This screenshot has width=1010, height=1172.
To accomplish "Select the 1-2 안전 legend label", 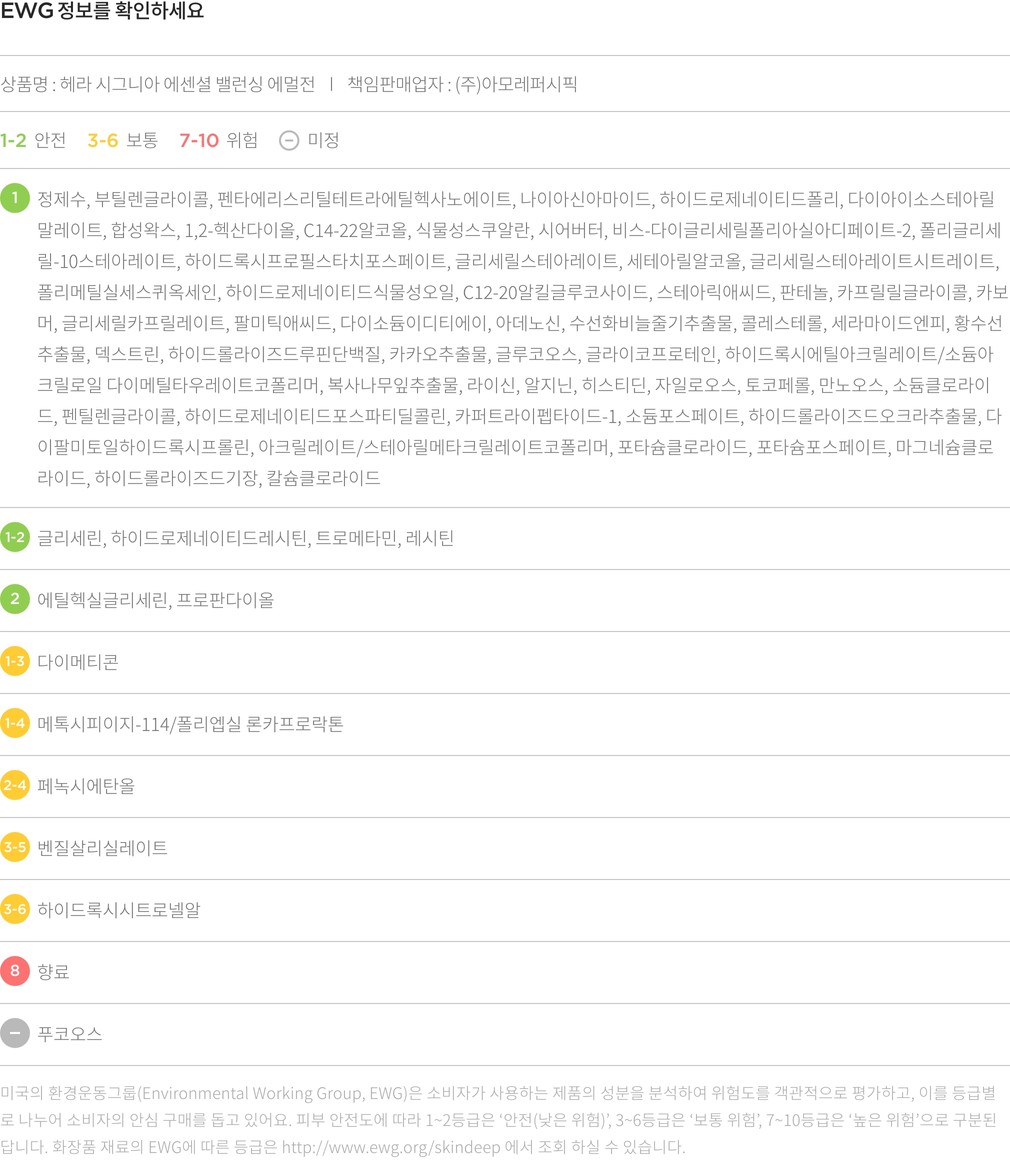I will tap(33, 141).
